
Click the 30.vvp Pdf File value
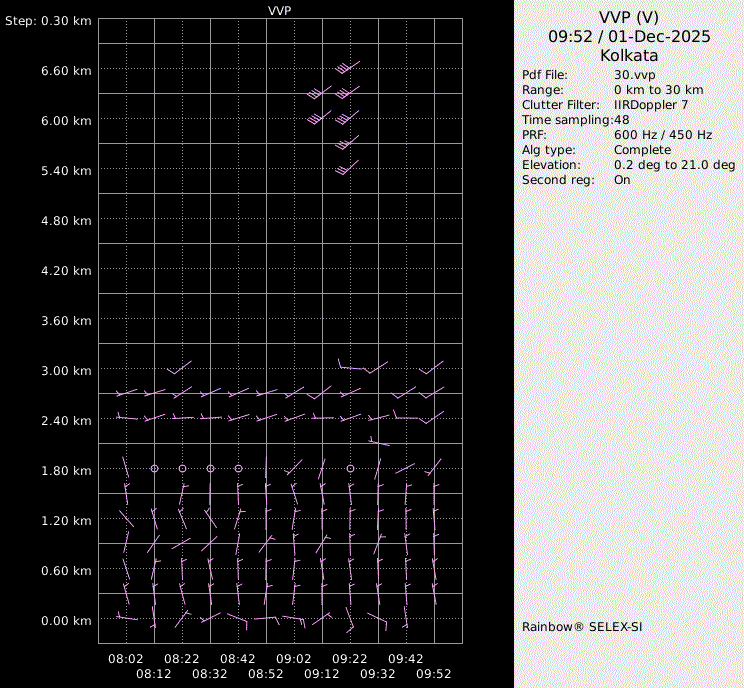click(634, 75)
